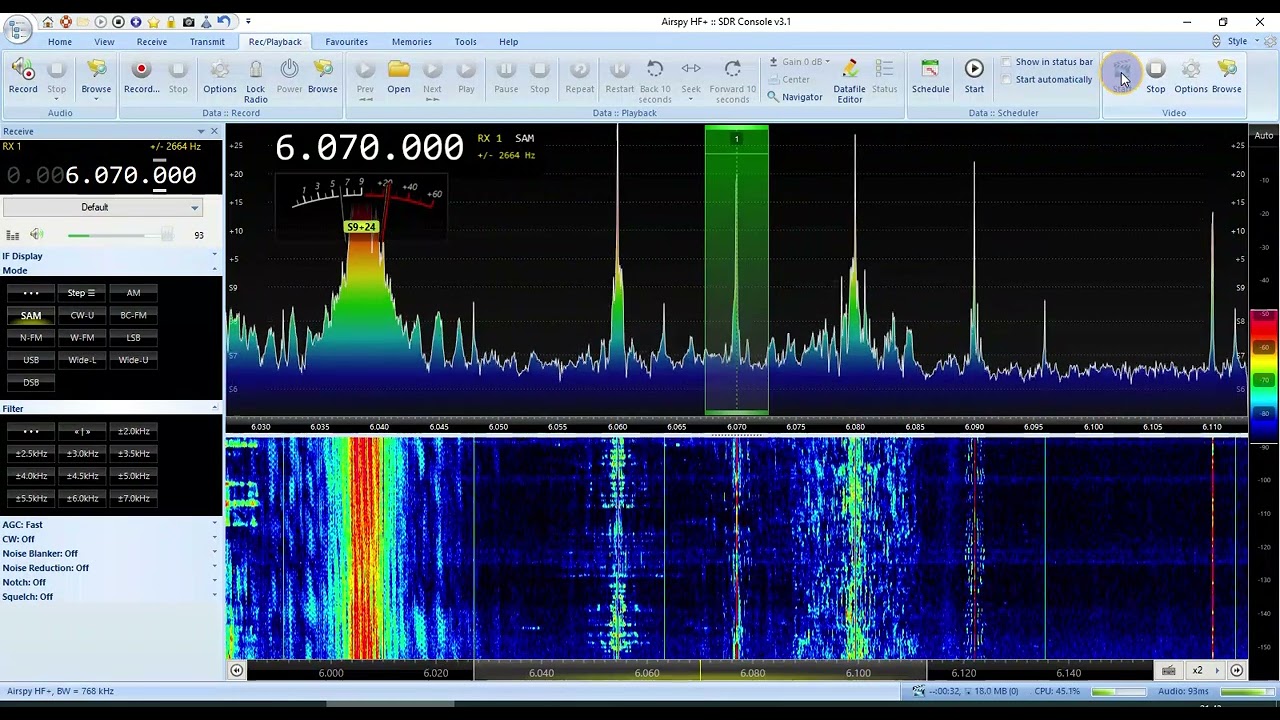This screenshot has height=720, width=1280.
Task: Click the playback Pause button
Action: tap(506, 76)
